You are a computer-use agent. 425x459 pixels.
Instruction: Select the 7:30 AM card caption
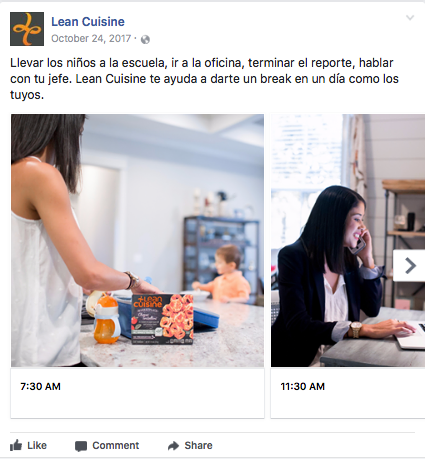point(40,386)
